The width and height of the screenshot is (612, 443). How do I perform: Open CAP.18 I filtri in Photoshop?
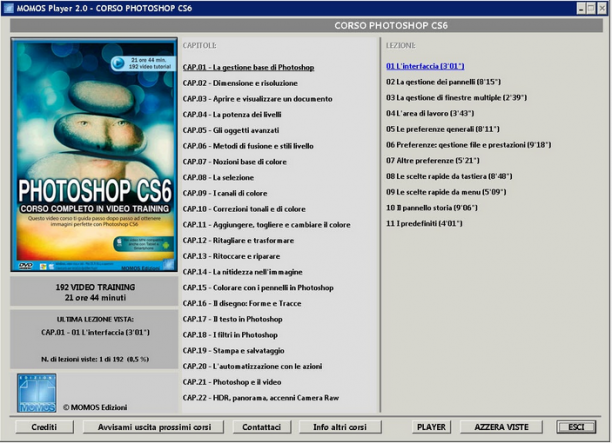click(230, 335)
